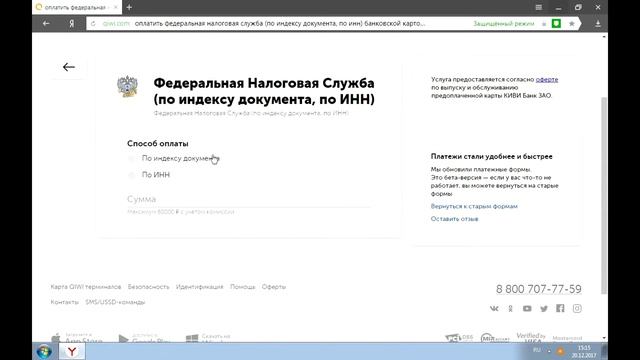Open 'Помощь' footer link
Viewport: 640px width, 360px height.
(242, 287)
